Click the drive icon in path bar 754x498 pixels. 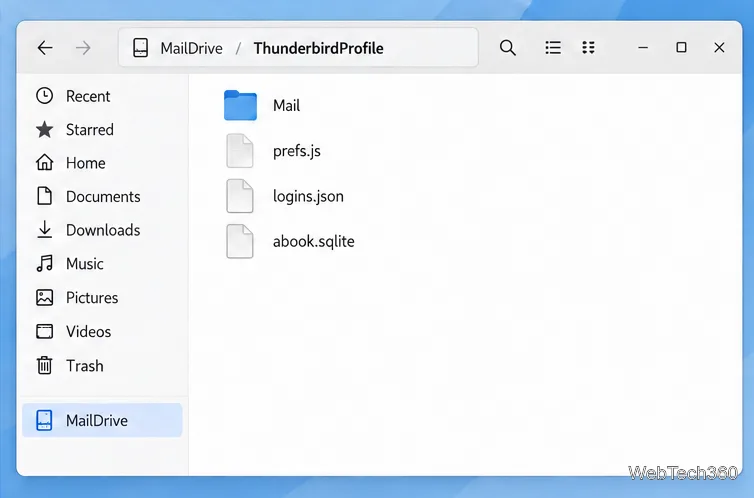coord(140,48)
